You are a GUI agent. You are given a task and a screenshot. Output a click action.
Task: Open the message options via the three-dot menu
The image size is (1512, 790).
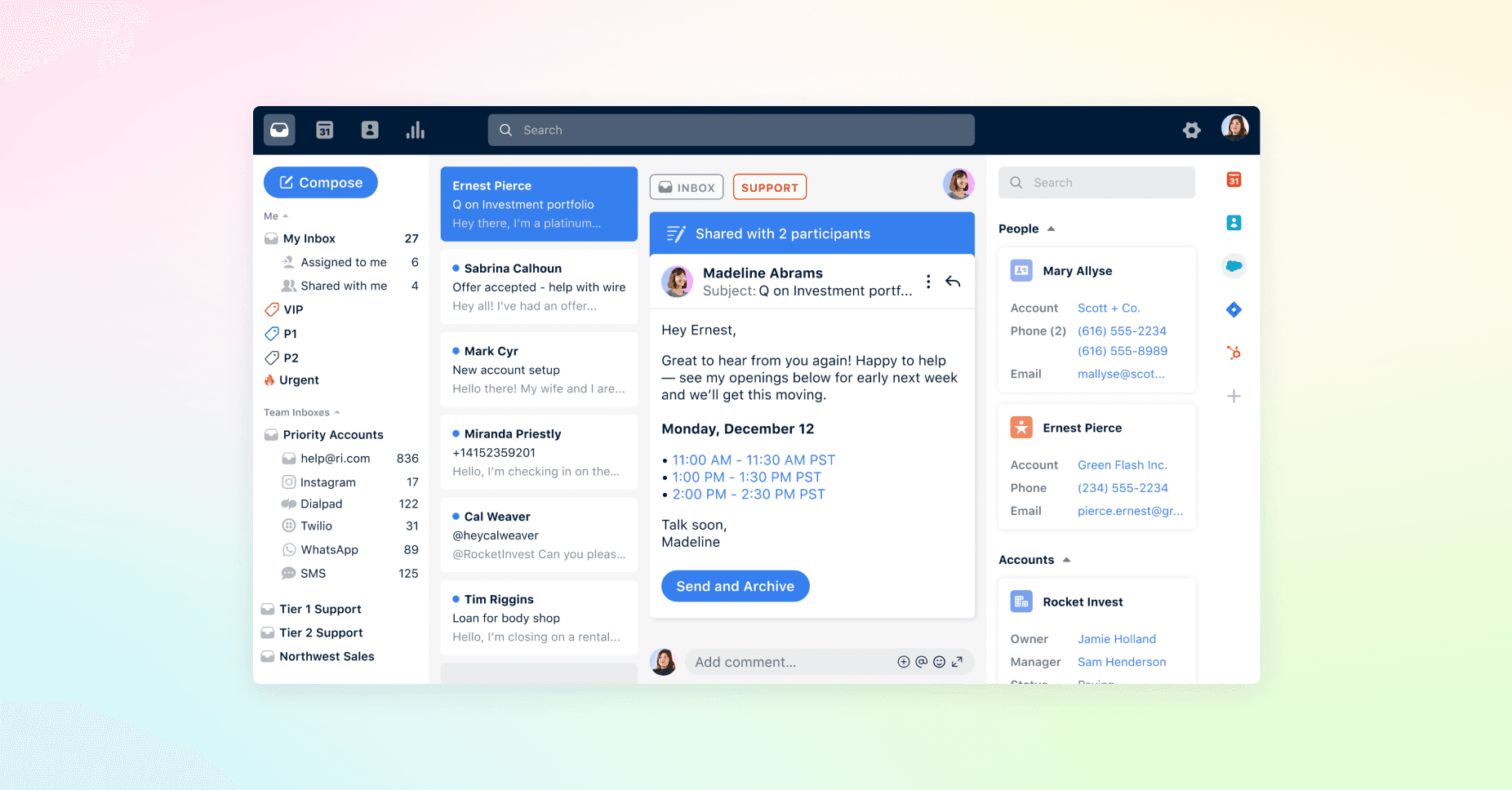(x=928, y=281)
